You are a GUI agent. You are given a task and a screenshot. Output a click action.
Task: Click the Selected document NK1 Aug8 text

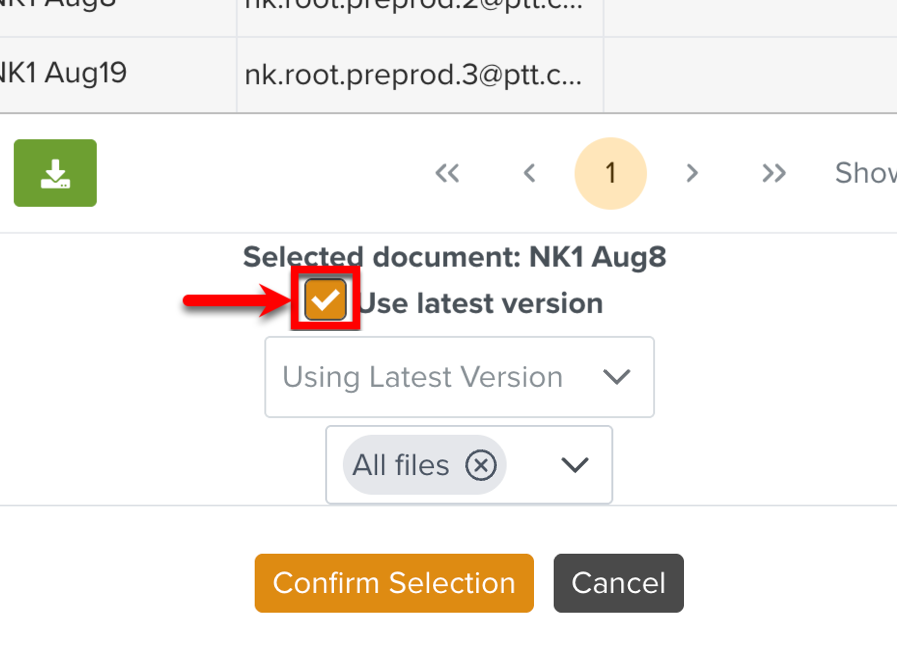[x=454, y=257]
